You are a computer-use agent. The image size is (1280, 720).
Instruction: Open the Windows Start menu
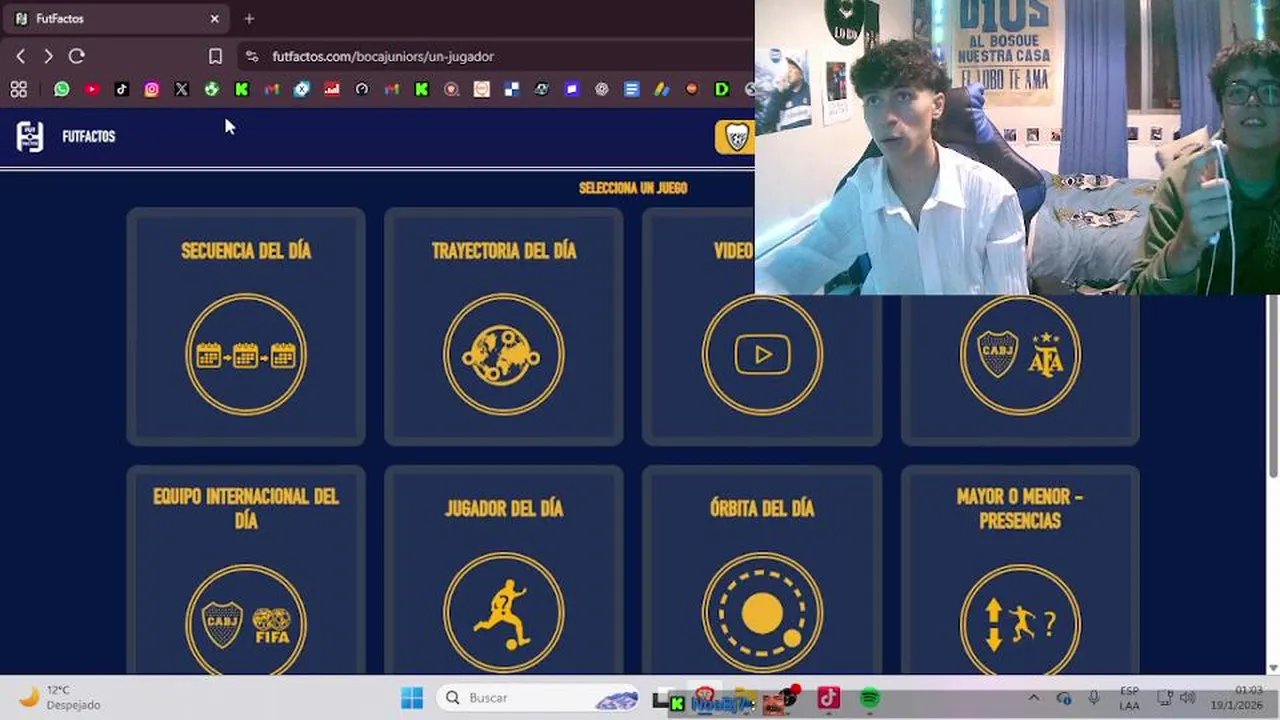[x=412, y=698]
